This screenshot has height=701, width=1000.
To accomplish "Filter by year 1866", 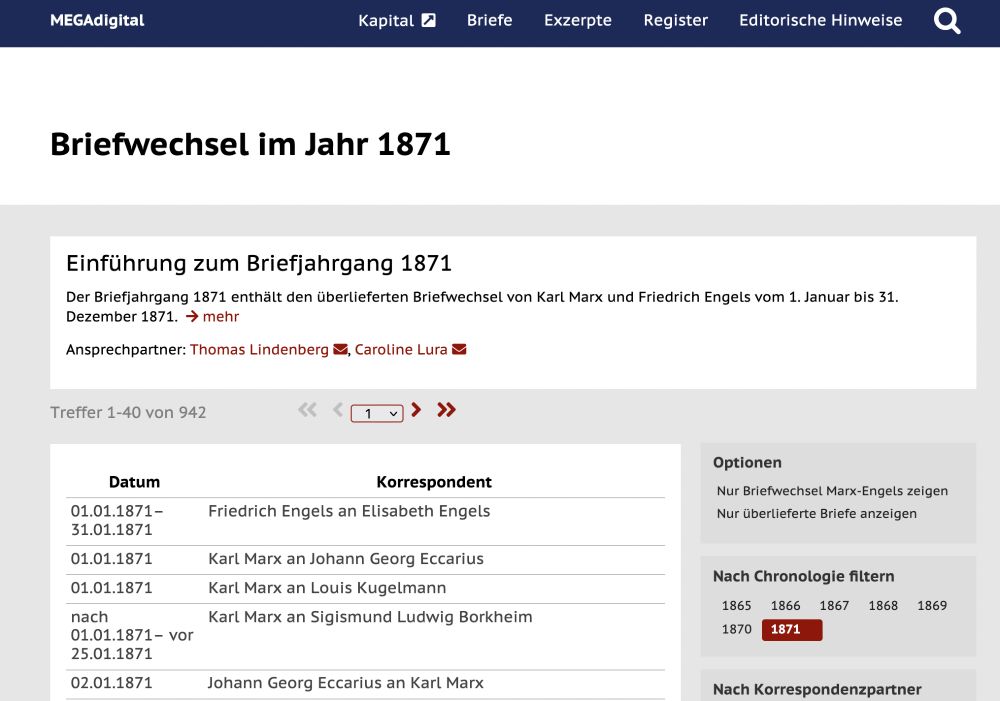I will click(x=786, y=605).
